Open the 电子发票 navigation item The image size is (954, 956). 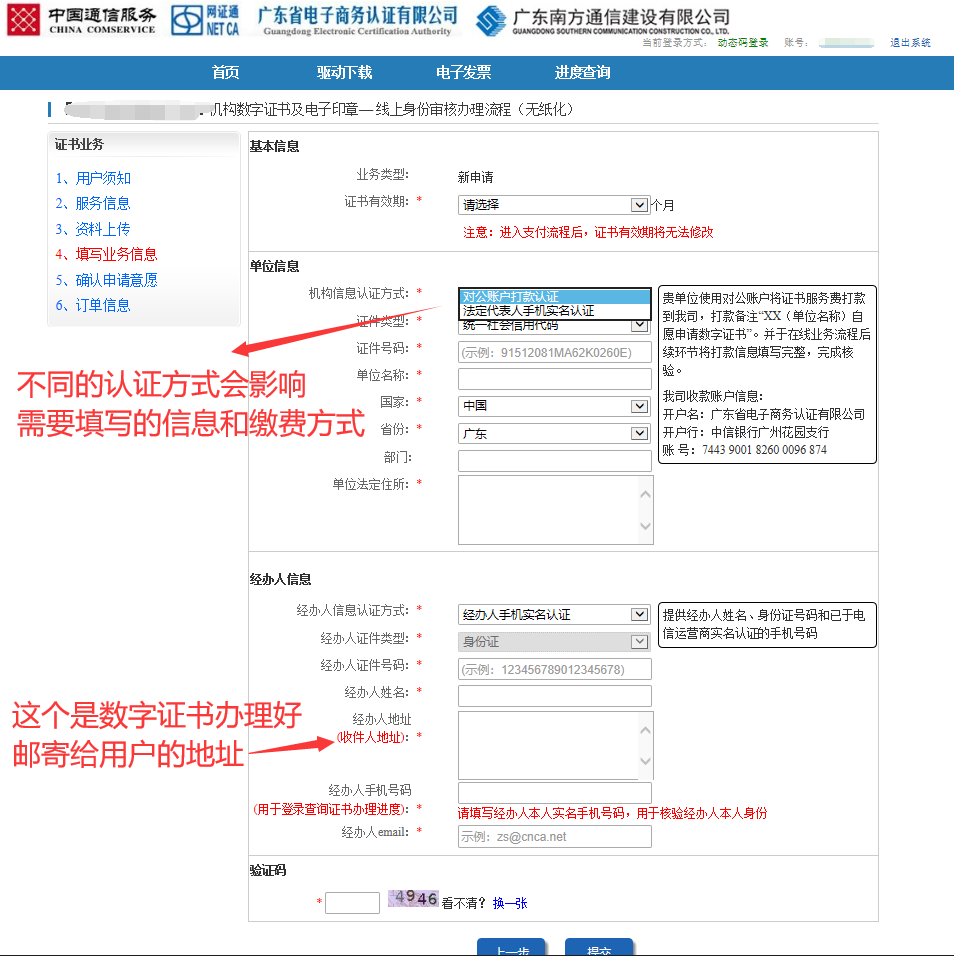[464, 73]
